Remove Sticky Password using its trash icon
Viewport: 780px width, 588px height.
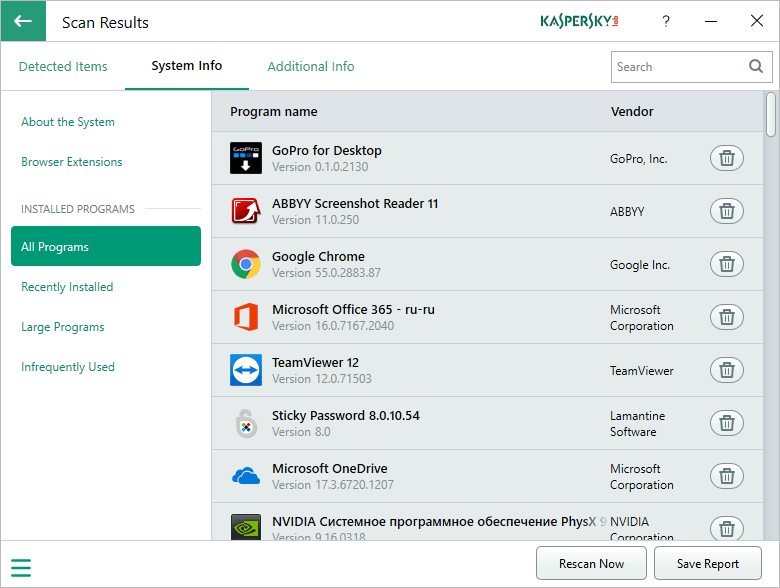click(x=727, y=423)
